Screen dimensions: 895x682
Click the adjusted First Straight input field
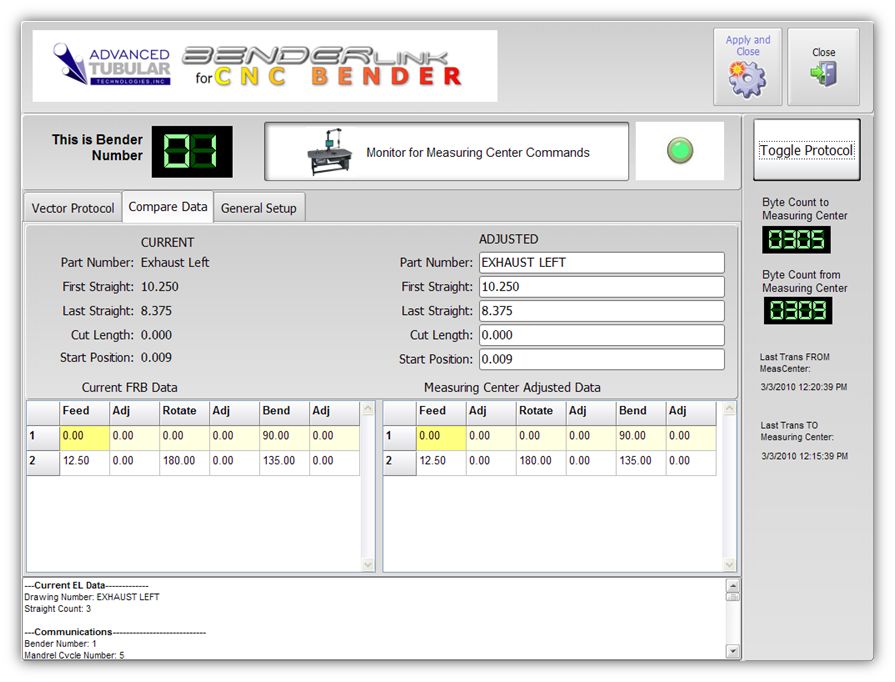point(601,287)
